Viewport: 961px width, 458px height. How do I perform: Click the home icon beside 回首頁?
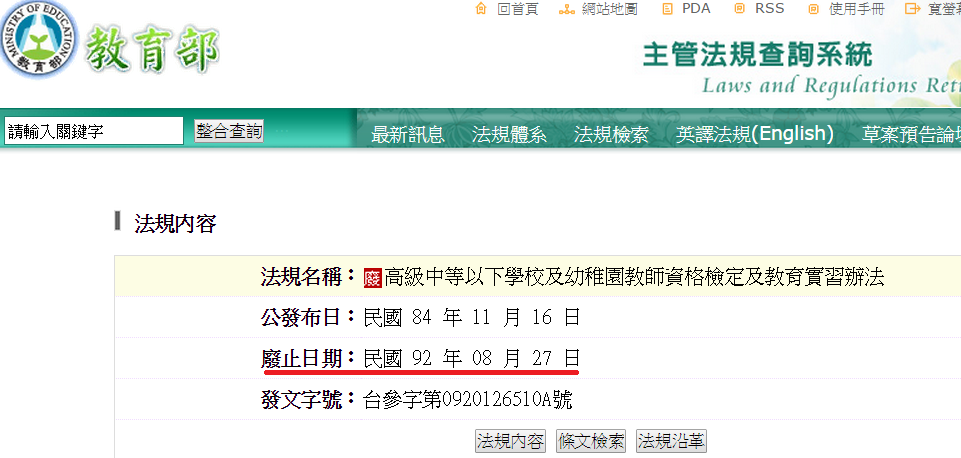pyautogui.click(x=481, y=9)
